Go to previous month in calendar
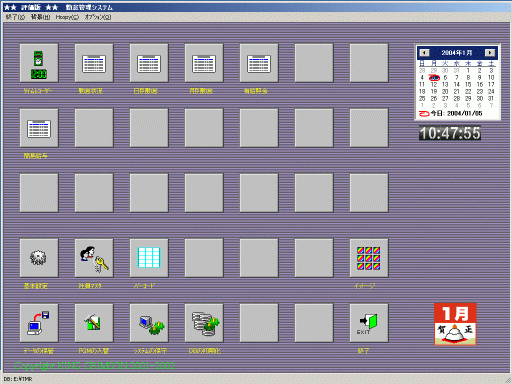Screen dimensions: 512x384 (424, 53)
